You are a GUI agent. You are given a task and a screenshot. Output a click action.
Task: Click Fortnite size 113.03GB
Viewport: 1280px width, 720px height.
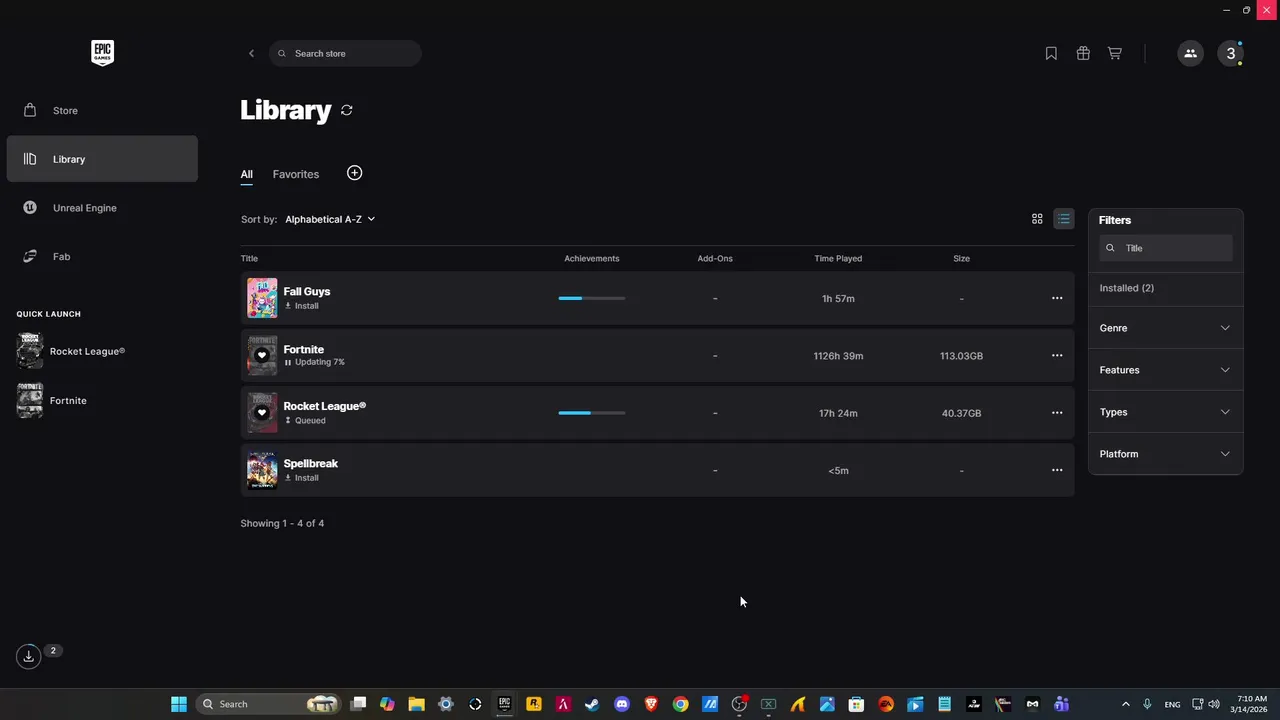(961, 356)
